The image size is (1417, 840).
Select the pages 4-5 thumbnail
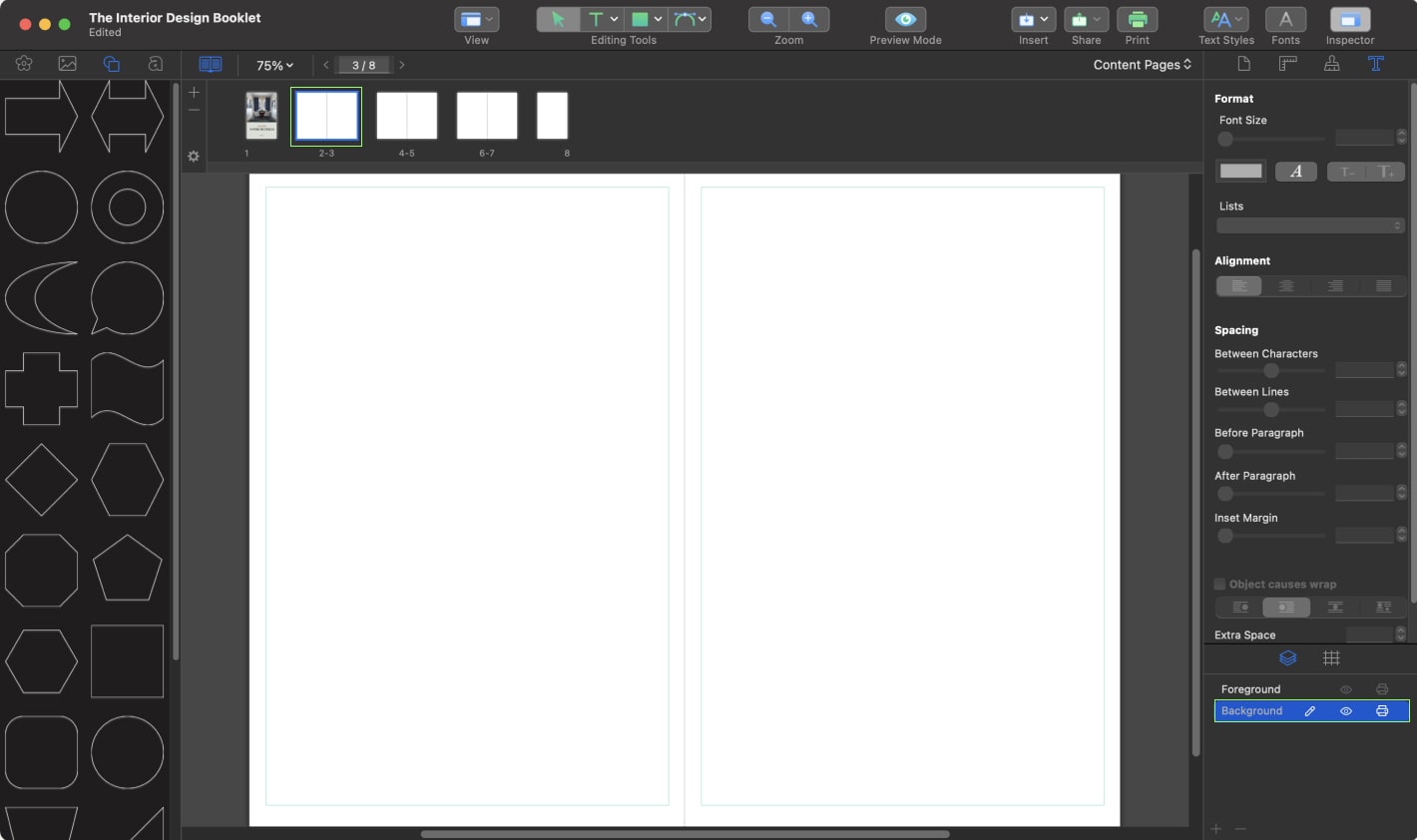point(407,115)
